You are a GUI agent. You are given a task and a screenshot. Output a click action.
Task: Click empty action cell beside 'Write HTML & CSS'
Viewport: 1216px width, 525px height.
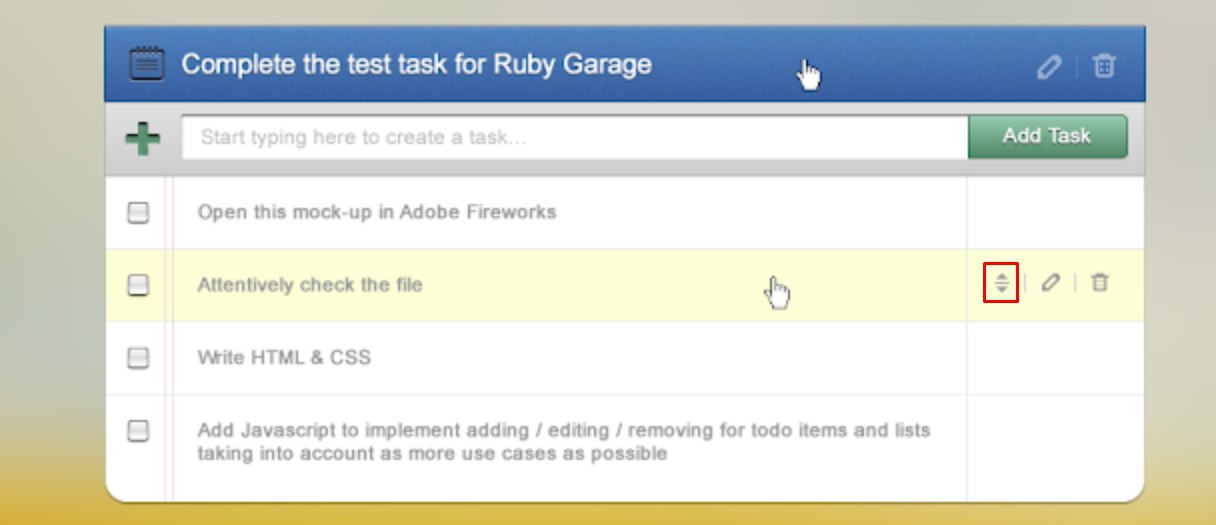click(x=1055, y=357)
